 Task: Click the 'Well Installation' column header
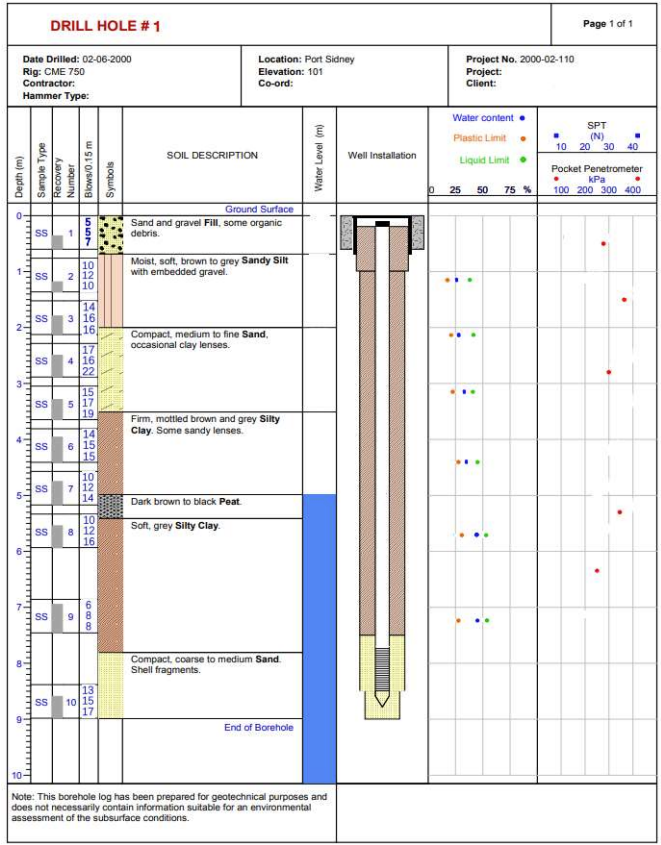pos(382,155)
